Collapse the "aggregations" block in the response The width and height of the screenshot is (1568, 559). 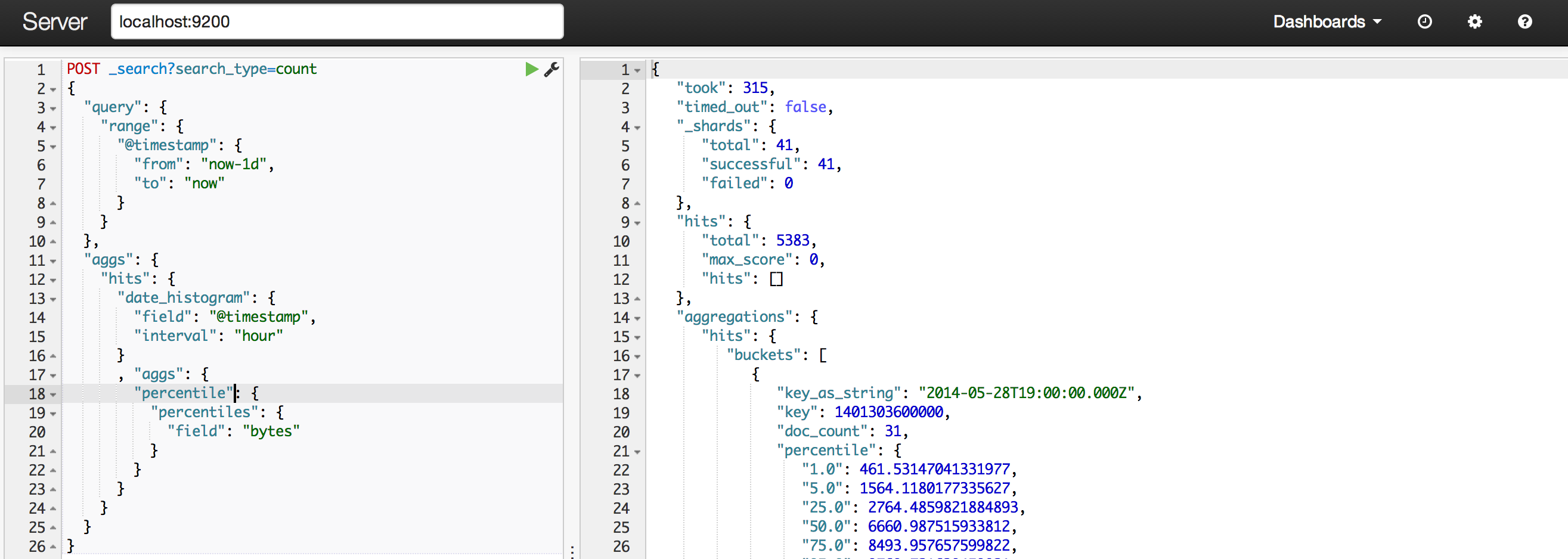tap(637, 318)
